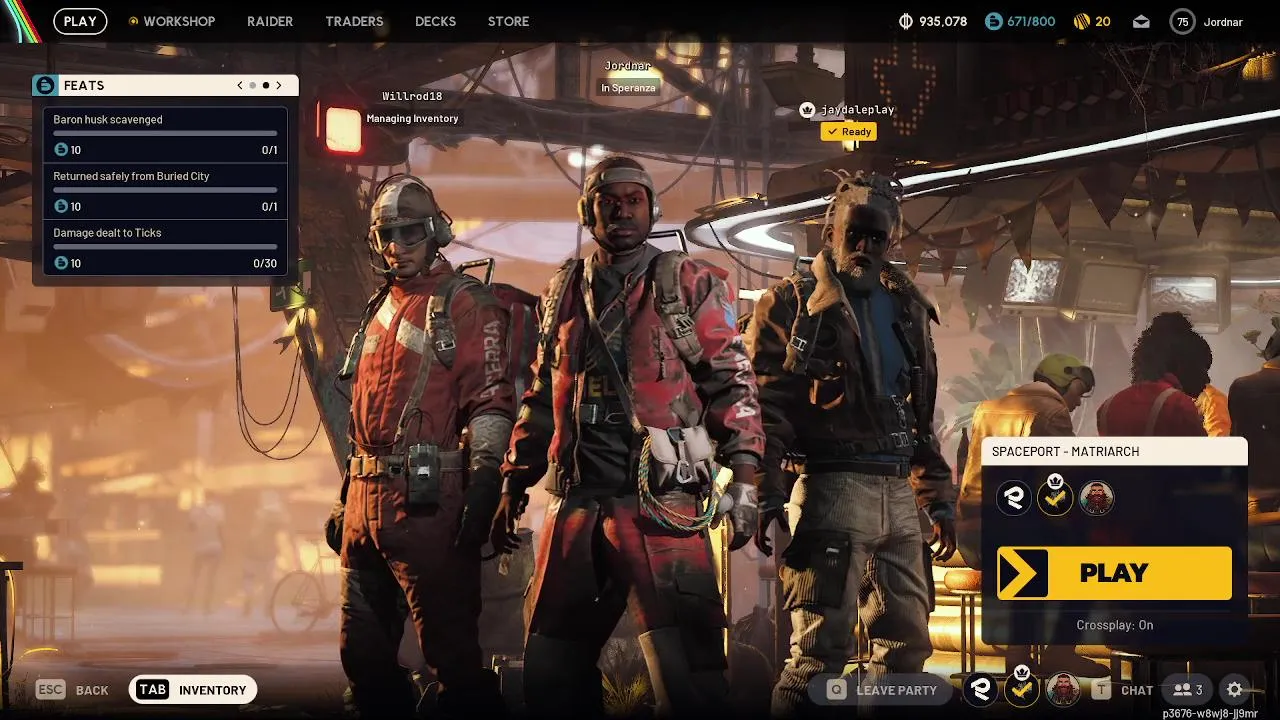Click the first party icon in bottom bar

click(981, 689)
